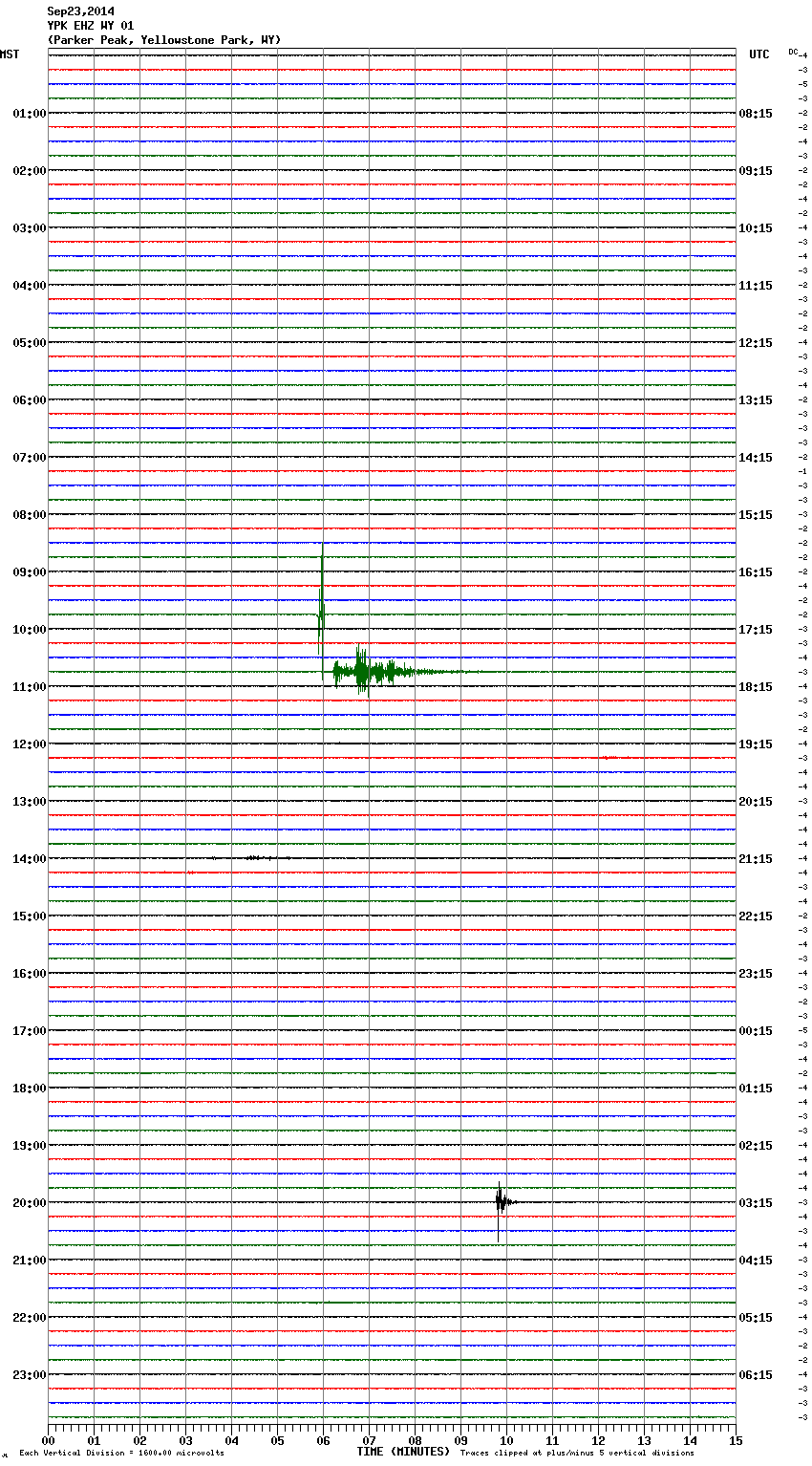
Task: Click the MST timezone label
Action: (x=10, y=54)
